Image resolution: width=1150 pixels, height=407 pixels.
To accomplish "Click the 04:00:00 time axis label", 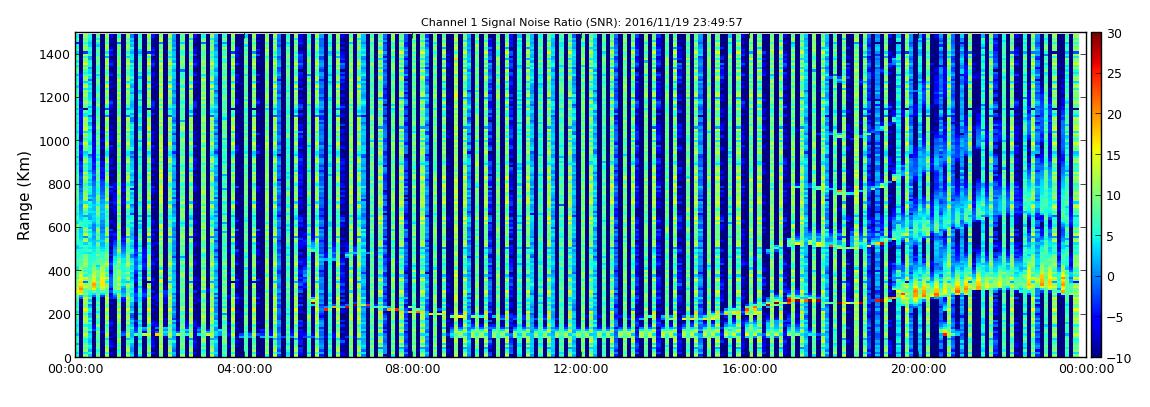I will 243,370.
